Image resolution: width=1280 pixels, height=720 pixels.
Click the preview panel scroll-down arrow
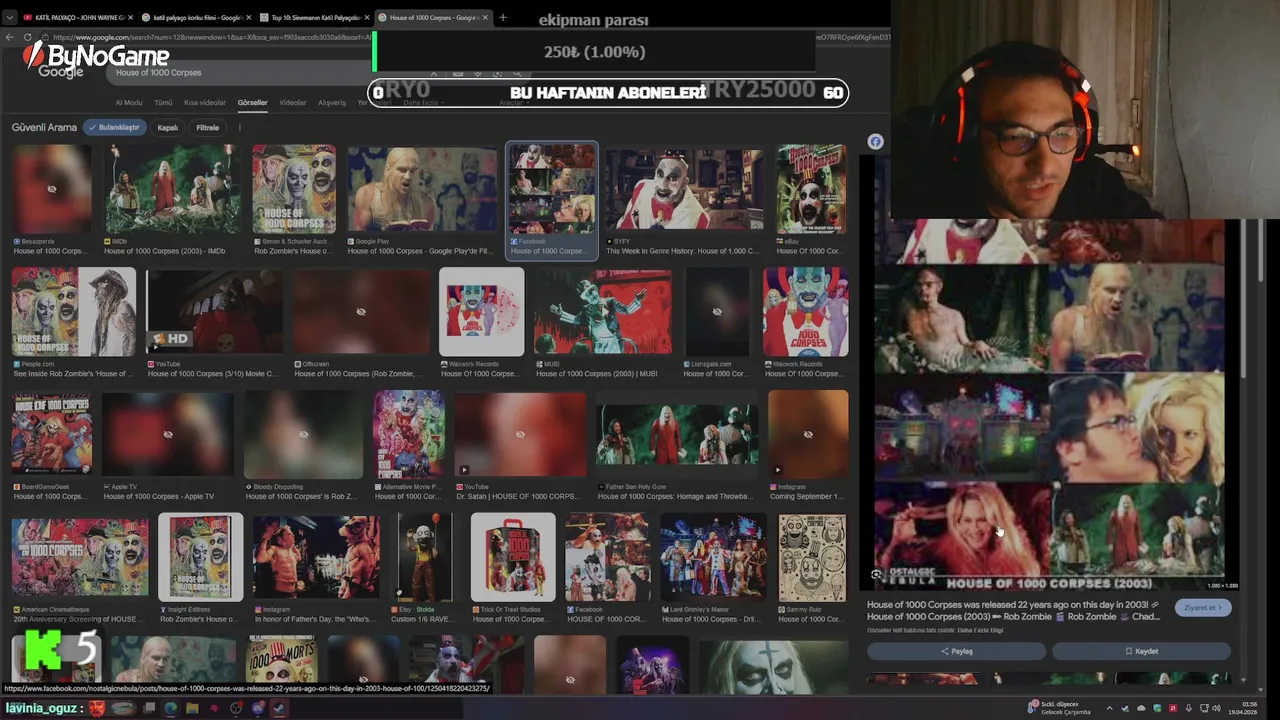click(1244, 681)
